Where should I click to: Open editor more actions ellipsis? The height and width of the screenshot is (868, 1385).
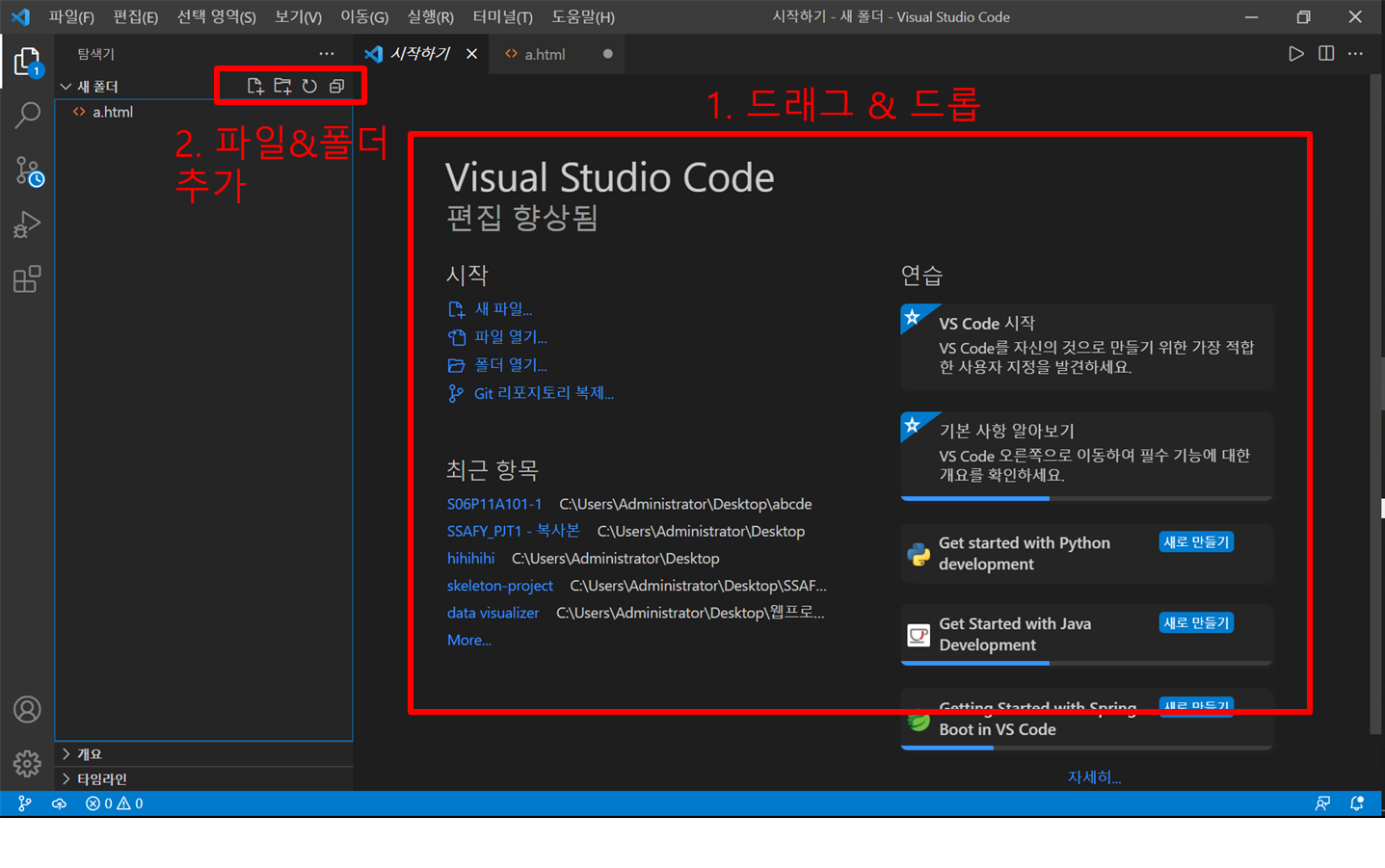click(1355, 54)
